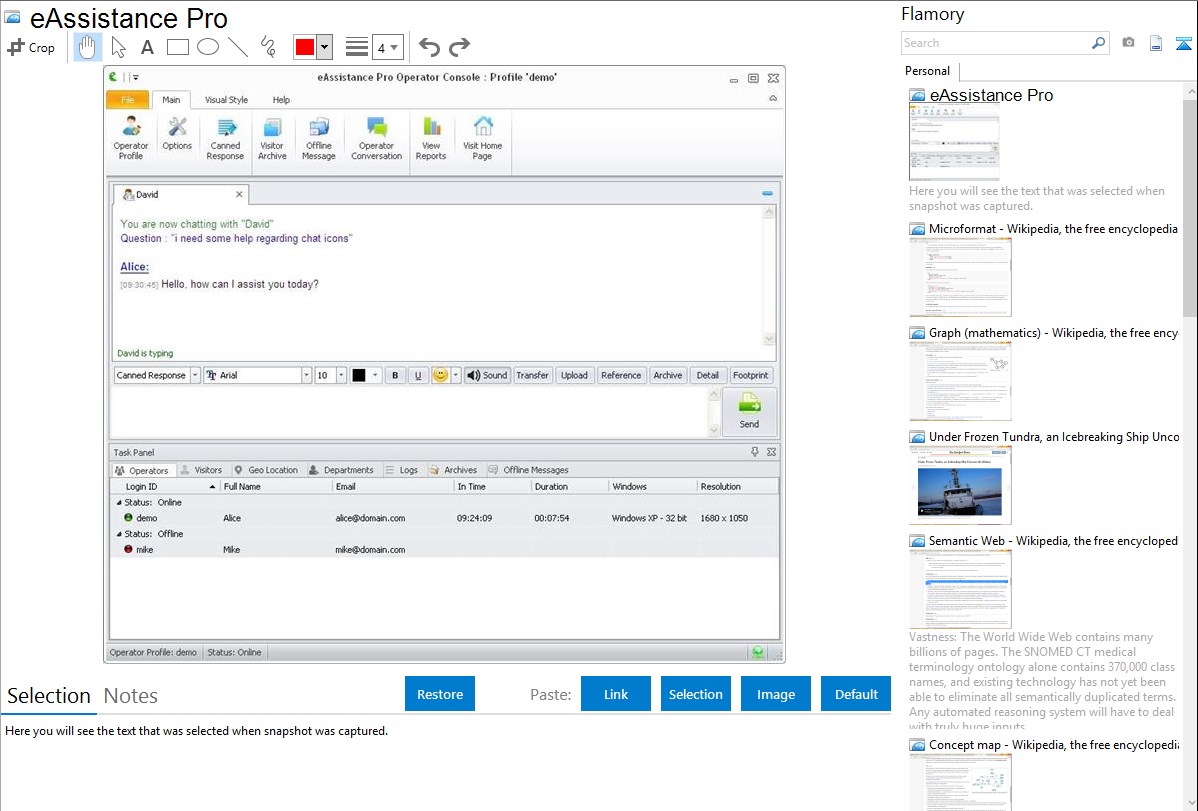The width and height of the screenshot is (1198, 811).
Task: Click the camera capture icon
Action: (1128, 43)
